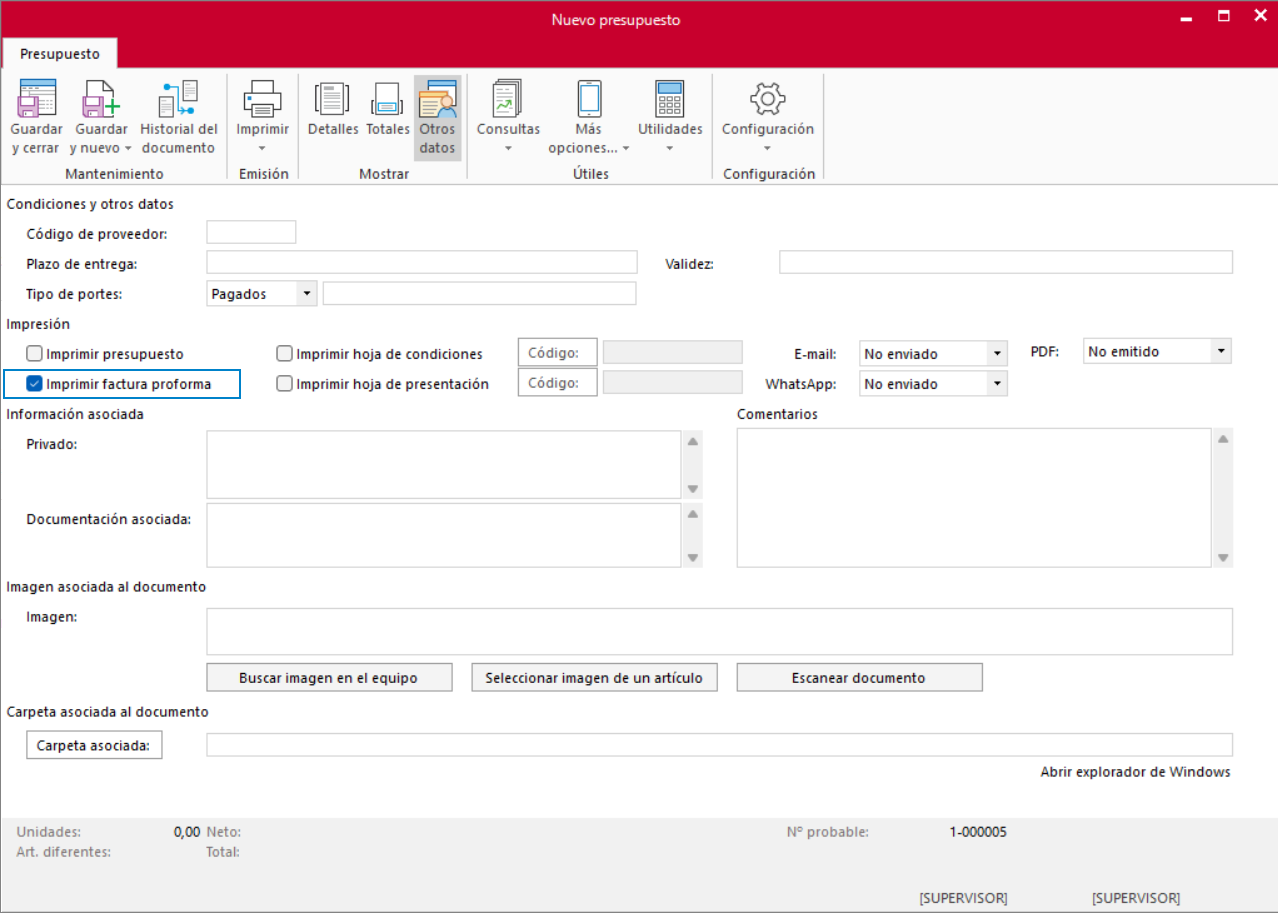Expand the Configuración dropdown arrow
This screenshot has height=914, width=1278.
point(767,149)
